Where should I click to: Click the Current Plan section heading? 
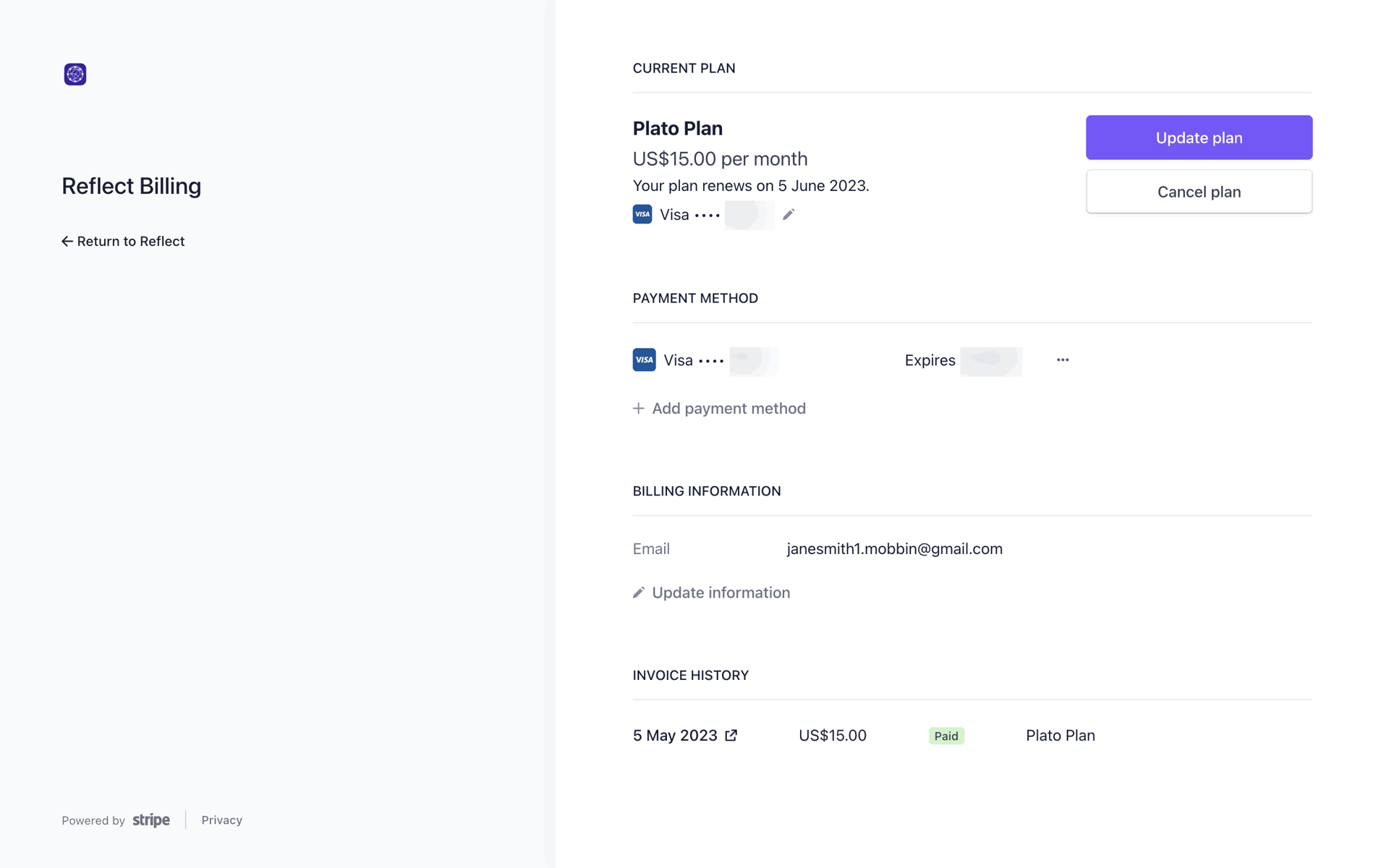684,68
